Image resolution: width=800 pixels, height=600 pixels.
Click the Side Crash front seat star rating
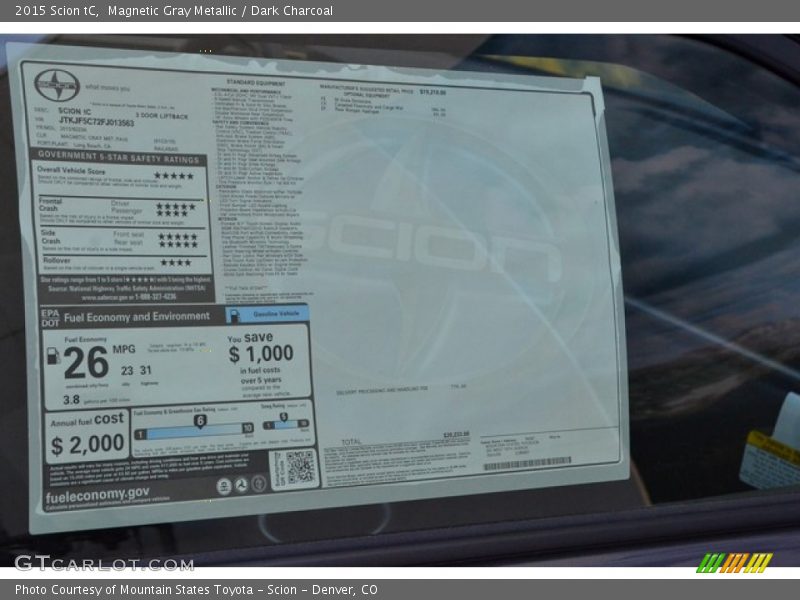pyautogui.click(x=178, y=236)
